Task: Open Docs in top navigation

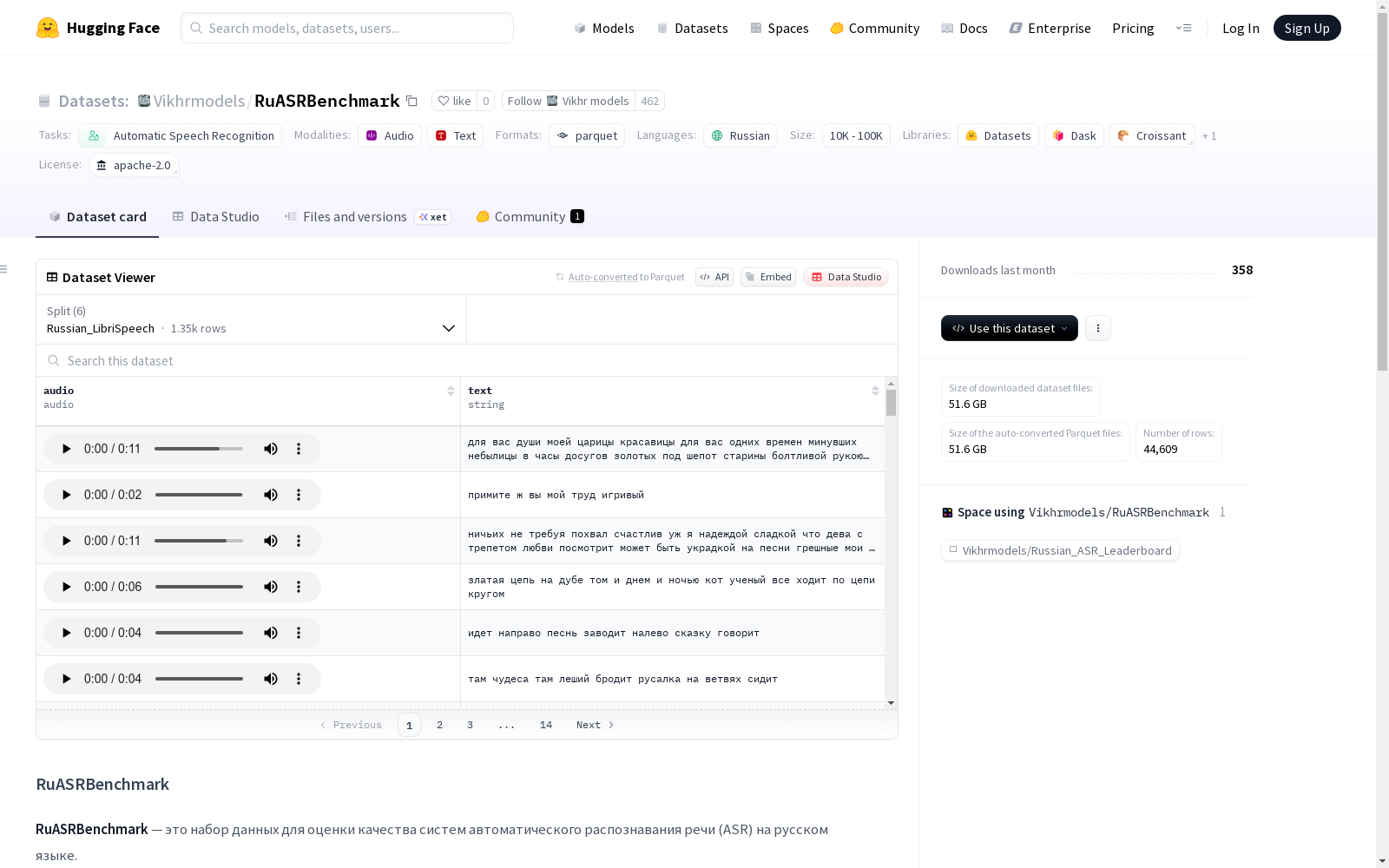Action: [964, 28]
